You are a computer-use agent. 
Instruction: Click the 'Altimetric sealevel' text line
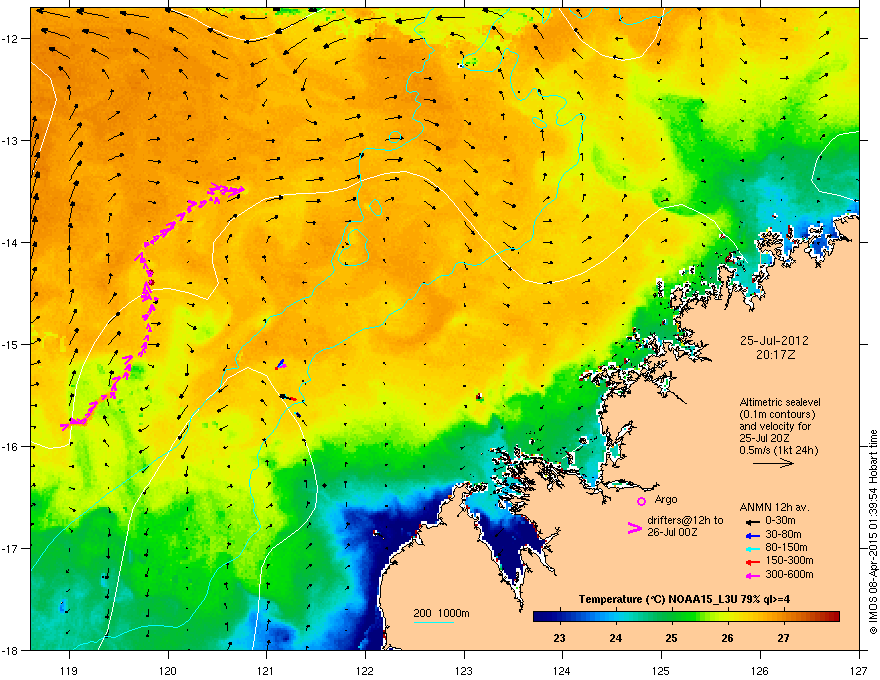pos(780,402)
